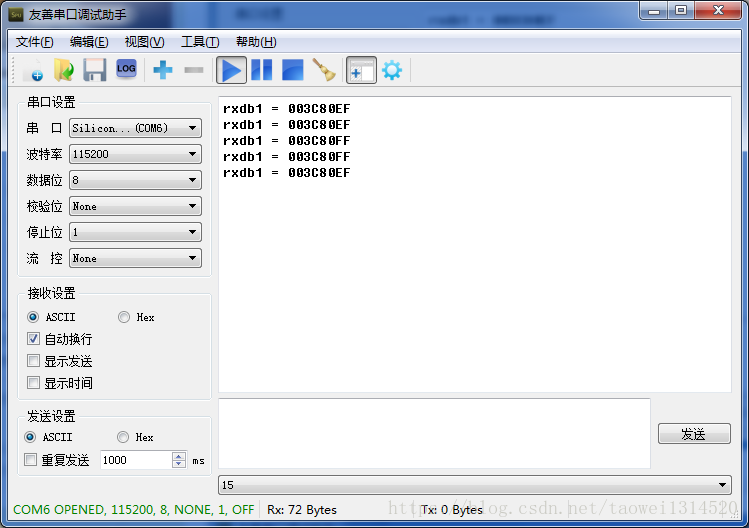
Task: Click the Rx: 72 Bytes counter
Action: click(302, 510)
